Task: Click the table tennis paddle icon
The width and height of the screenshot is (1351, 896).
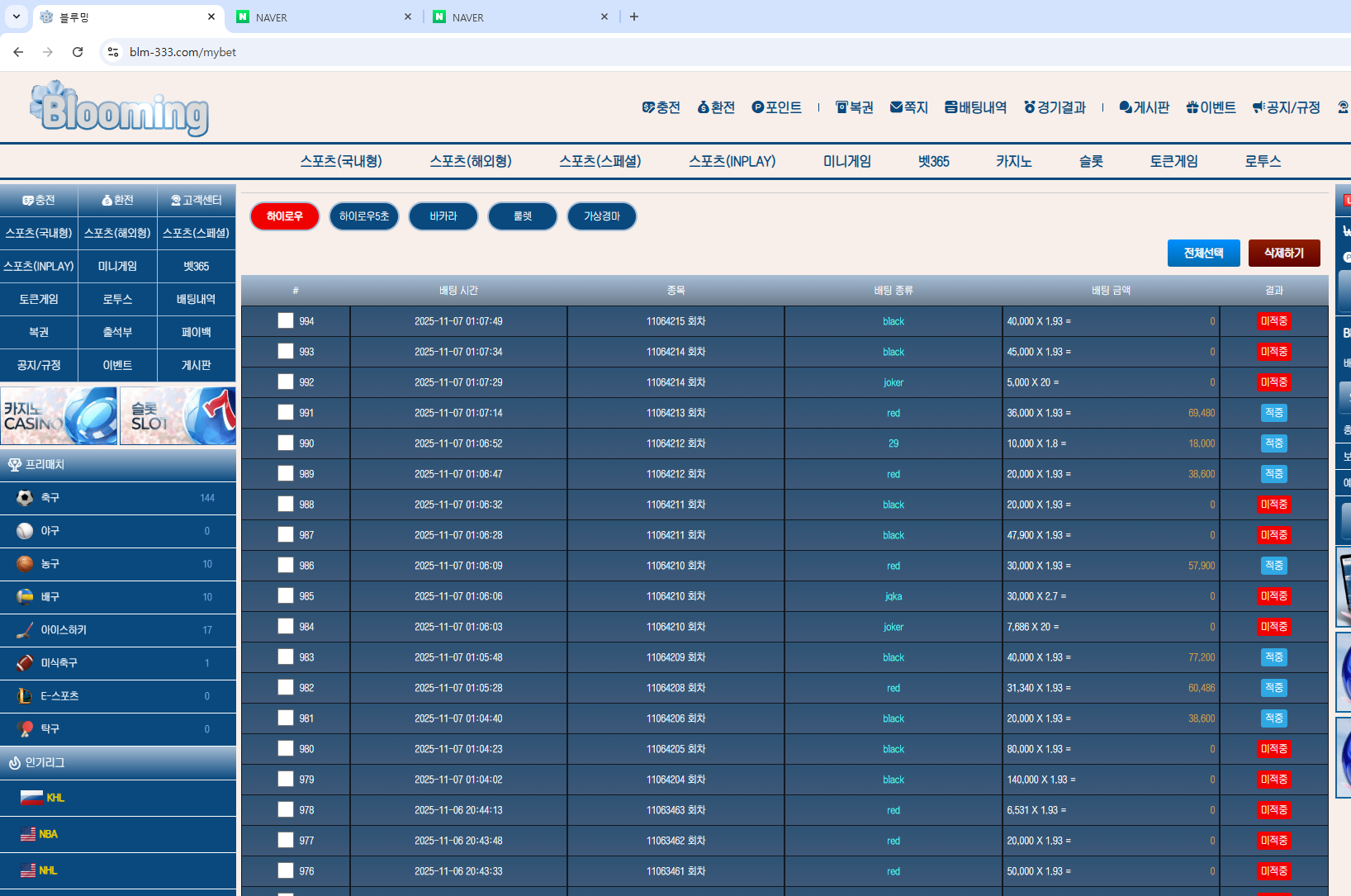Action: point(25,729)
